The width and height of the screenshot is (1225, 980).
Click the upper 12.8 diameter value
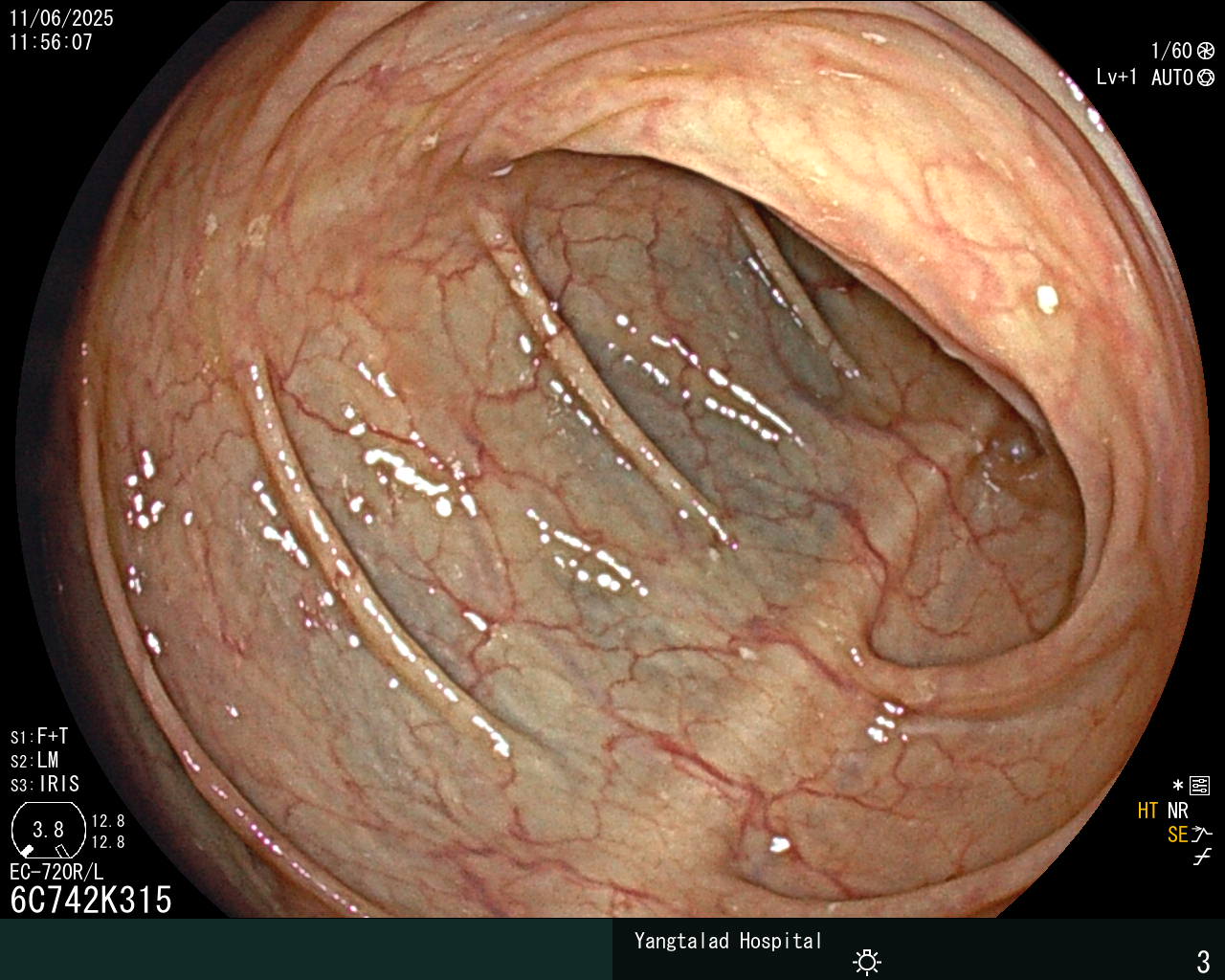[x=108, y=821]
